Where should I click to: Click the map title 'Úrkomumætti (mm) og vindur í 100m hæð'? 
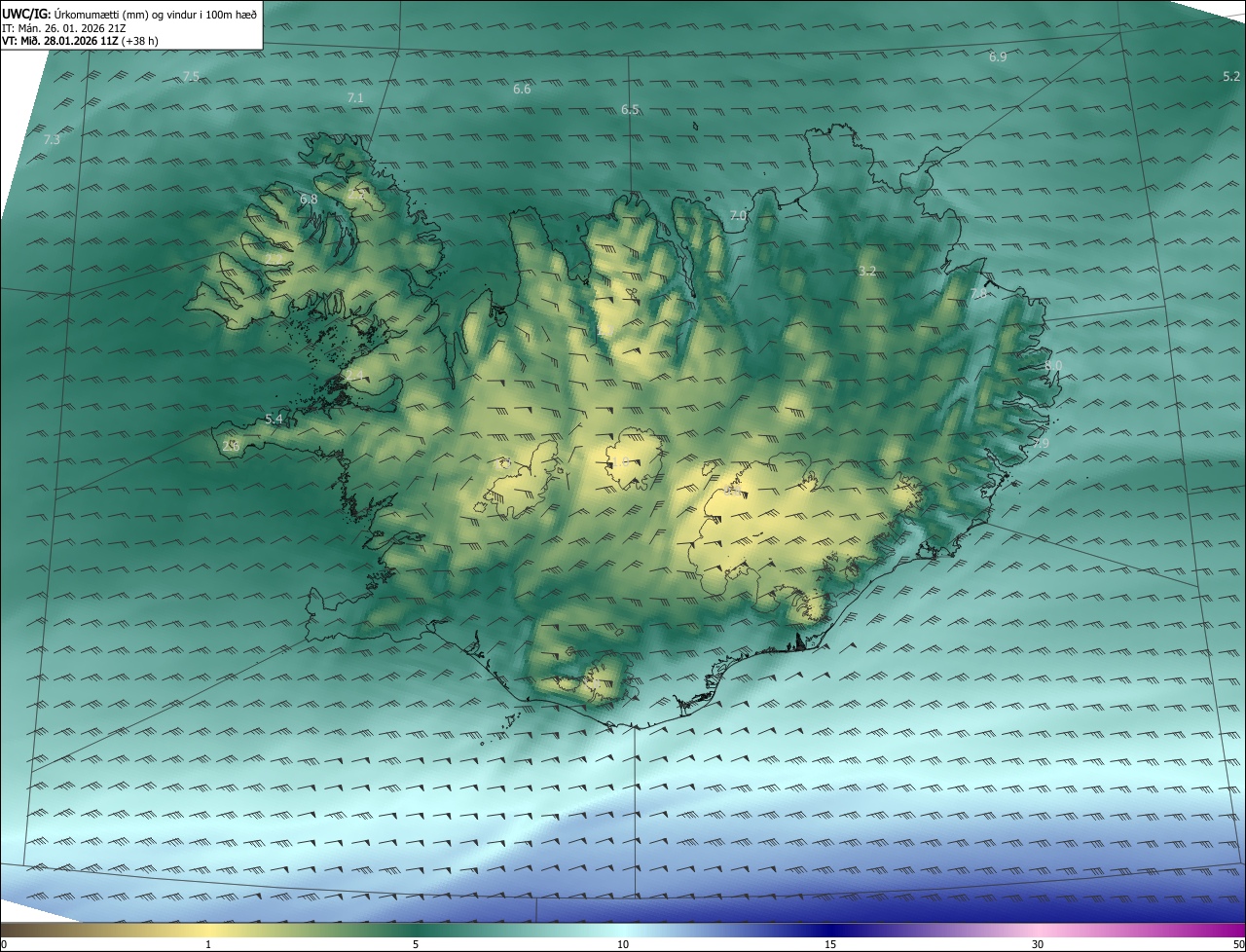click(x=155, y=14)
